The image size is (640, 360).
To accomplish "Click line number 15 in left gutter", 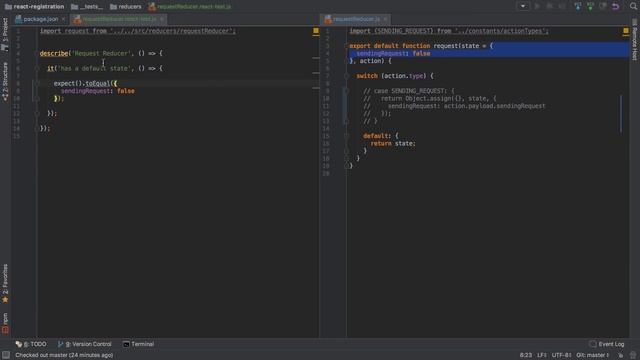I will [x=16, y=136].
